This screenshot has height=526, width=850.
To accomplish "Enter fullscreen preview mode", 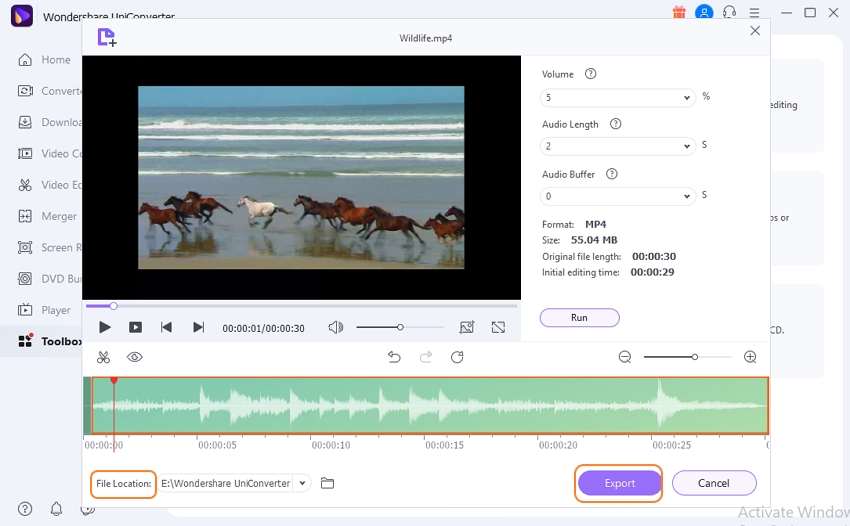I will pyautogui.click(x=498, y=327).
